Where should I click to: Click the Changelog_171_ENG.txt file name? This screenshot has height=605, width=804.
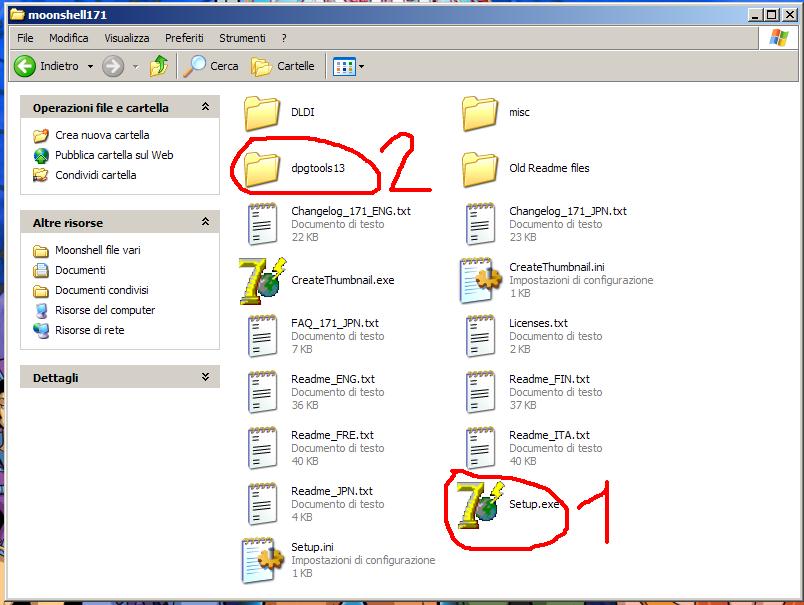point(351,211)
